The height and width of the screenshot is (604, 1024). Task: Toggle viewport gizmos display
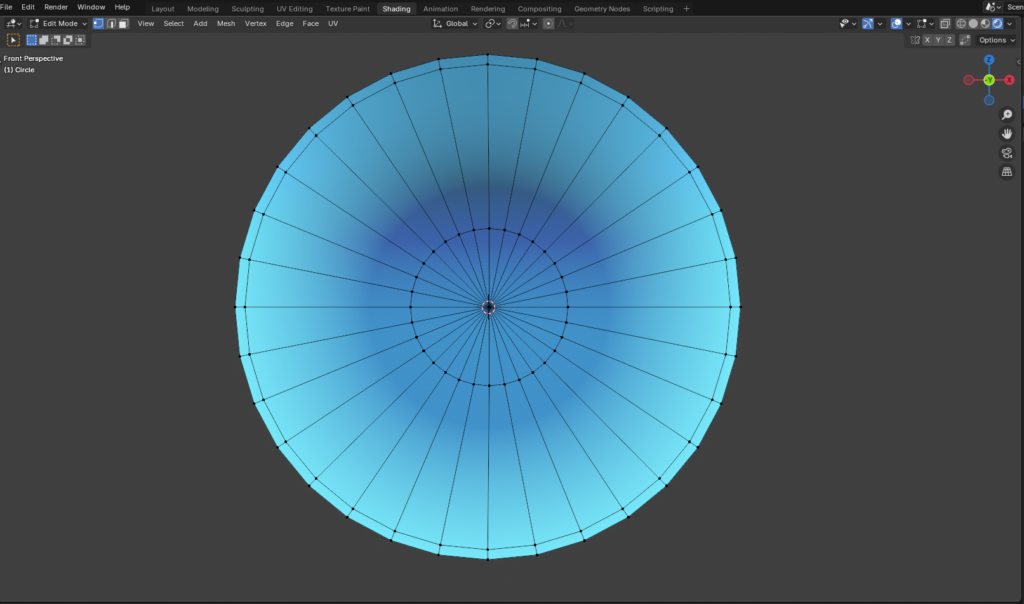tap(868, 24)
